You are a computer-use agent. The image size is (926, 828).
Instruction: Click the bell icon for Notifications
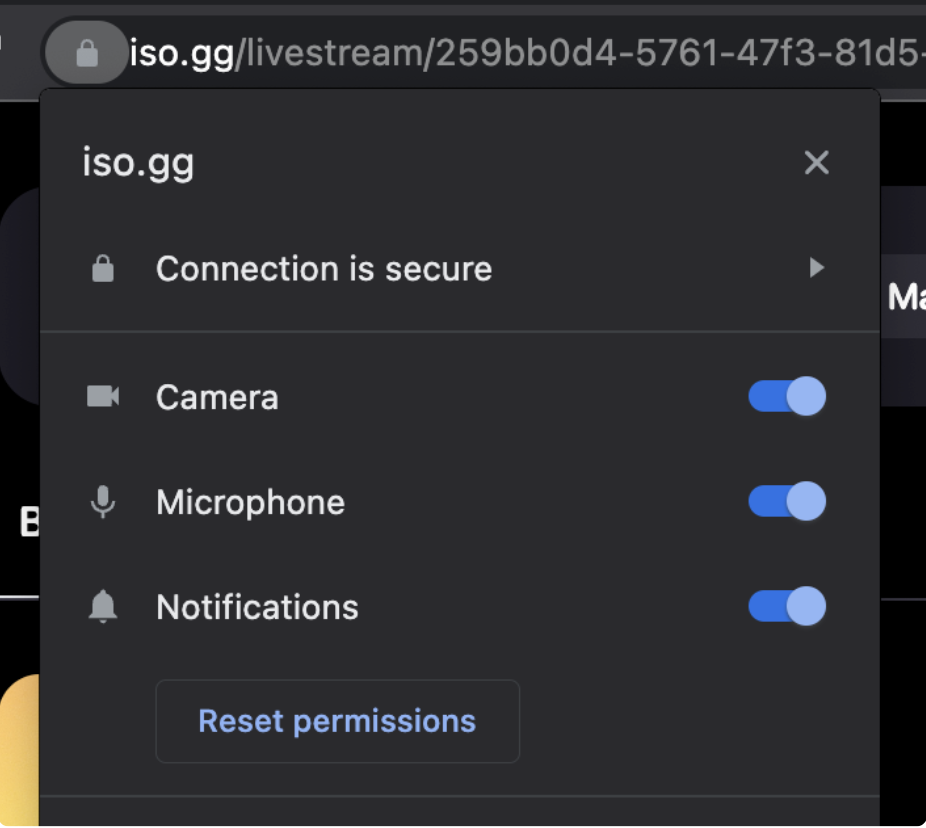[103, 607]
